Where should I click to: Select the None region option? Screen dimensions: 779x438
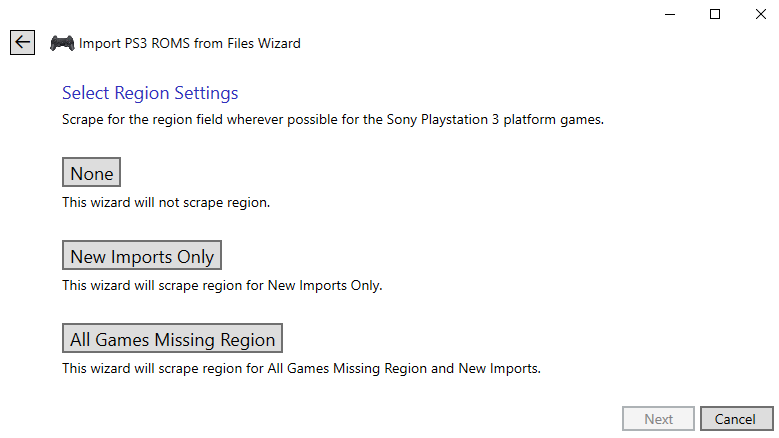pos(91,172)
